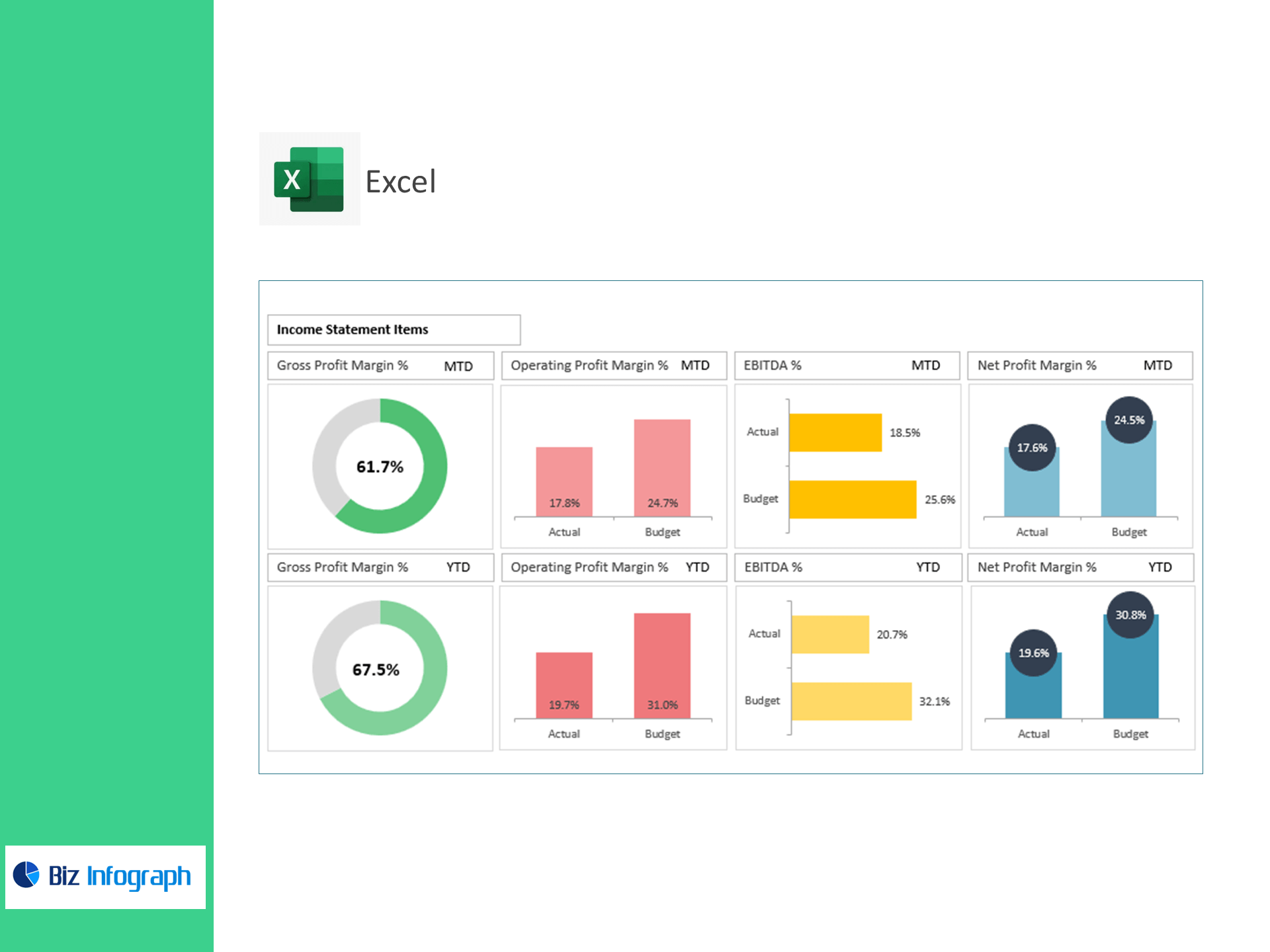
Task: Click the 19.6% dark circle marker
Action: (x=1033, y=653)
